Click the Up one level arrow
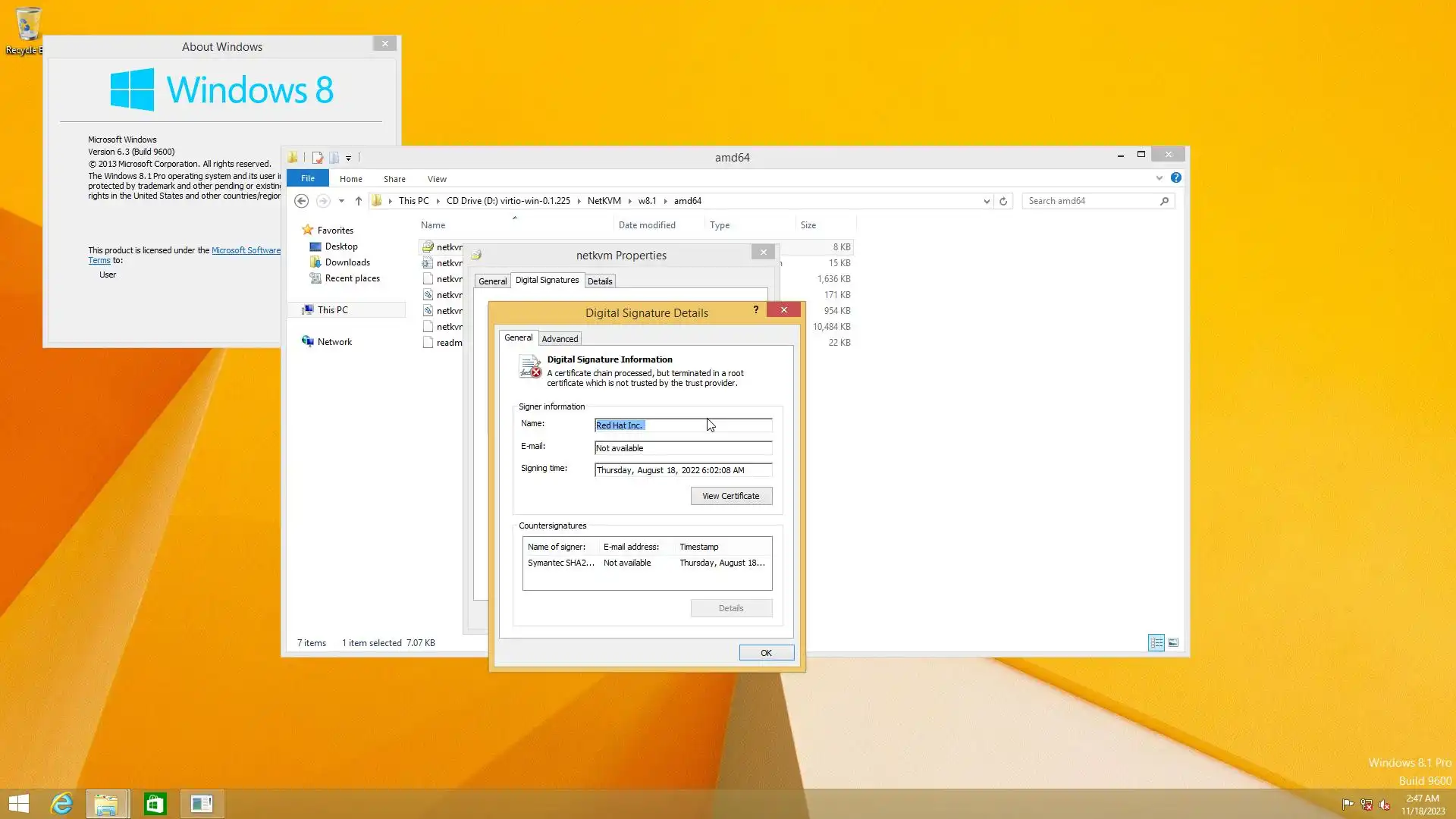 pos(359,201)
